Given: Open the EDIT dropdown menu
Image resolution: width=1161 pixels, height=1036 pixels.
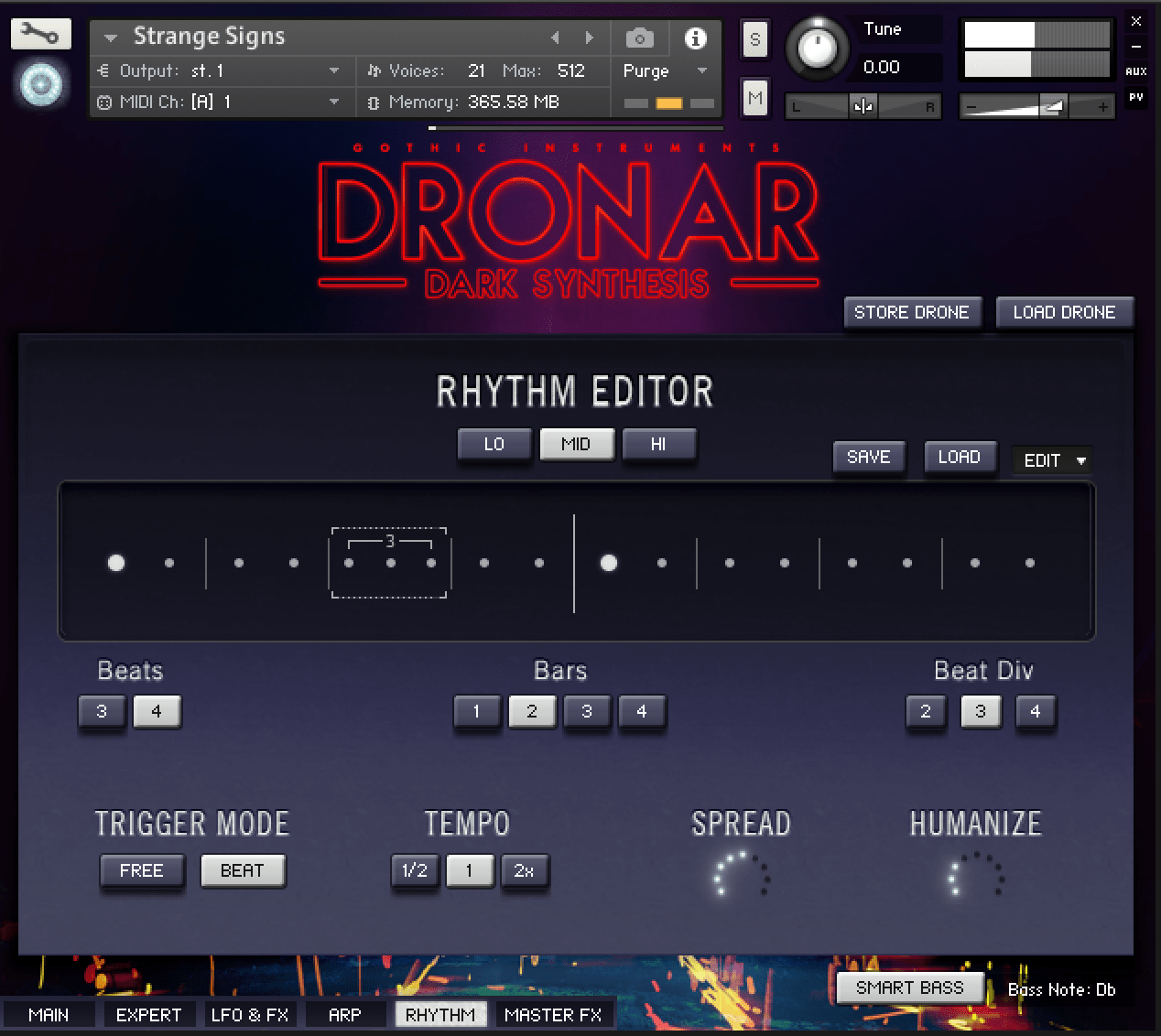Looking at the screenshot, I should click(1053, 460).
